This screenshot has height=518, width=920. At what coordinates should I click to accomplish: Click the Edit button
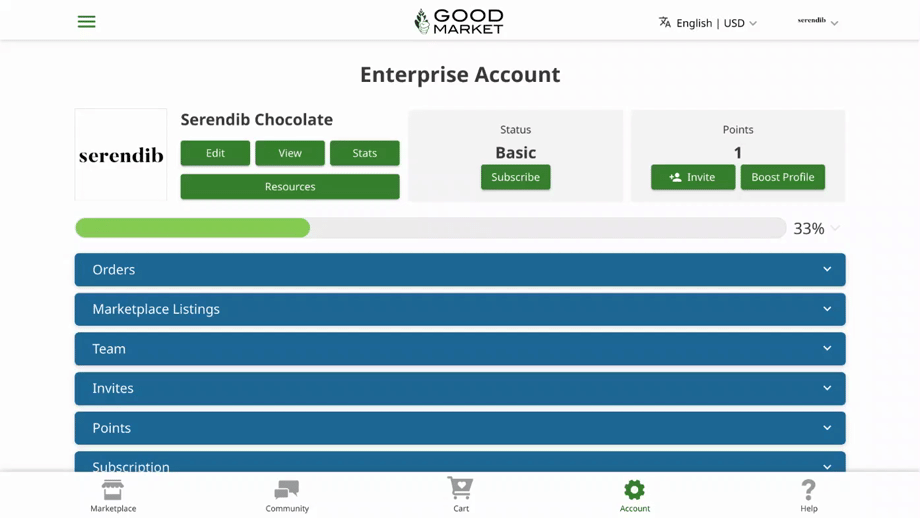click(215, 153)
